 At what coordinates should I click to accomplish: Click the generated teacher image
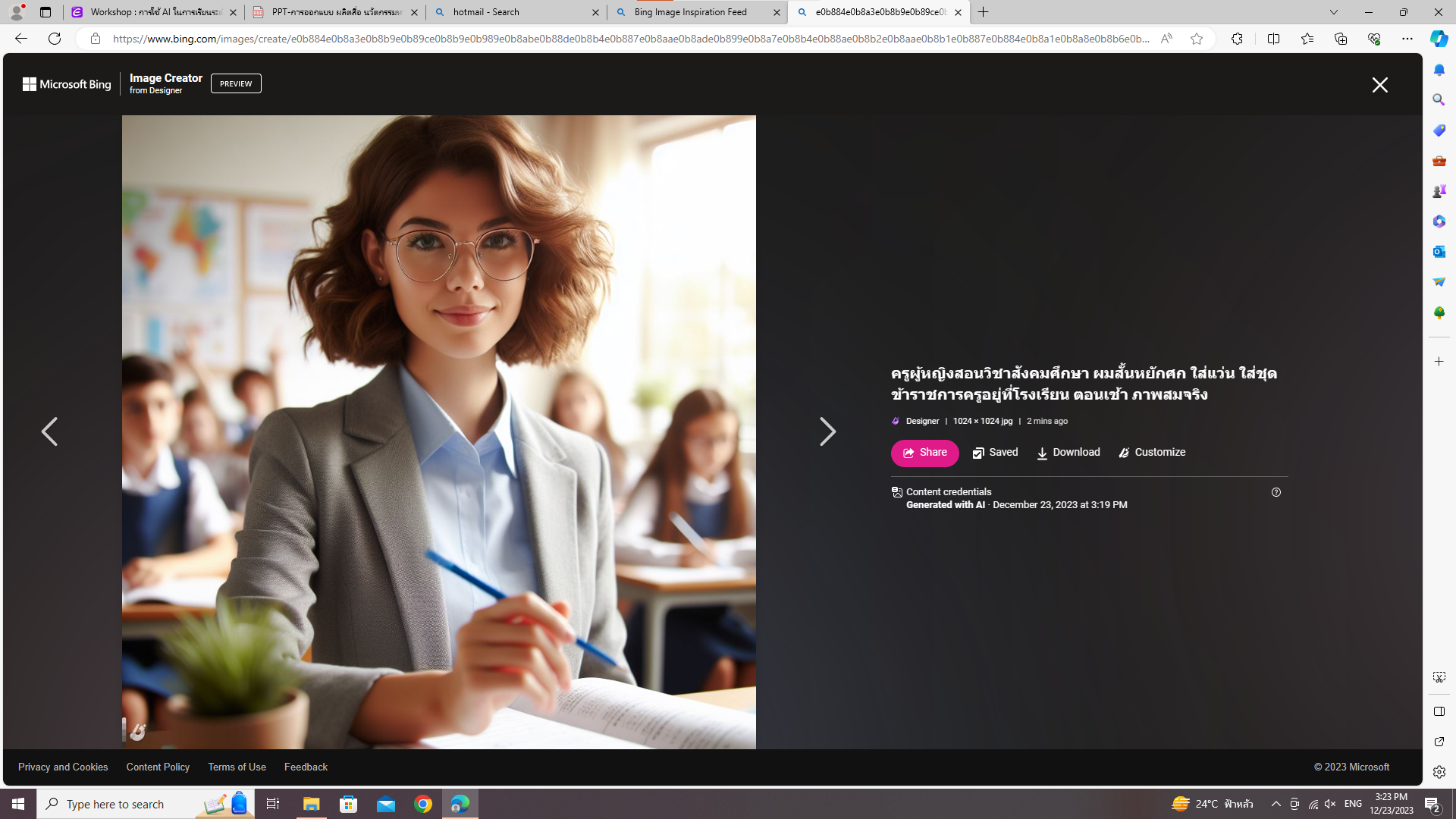tap(438, 431)
